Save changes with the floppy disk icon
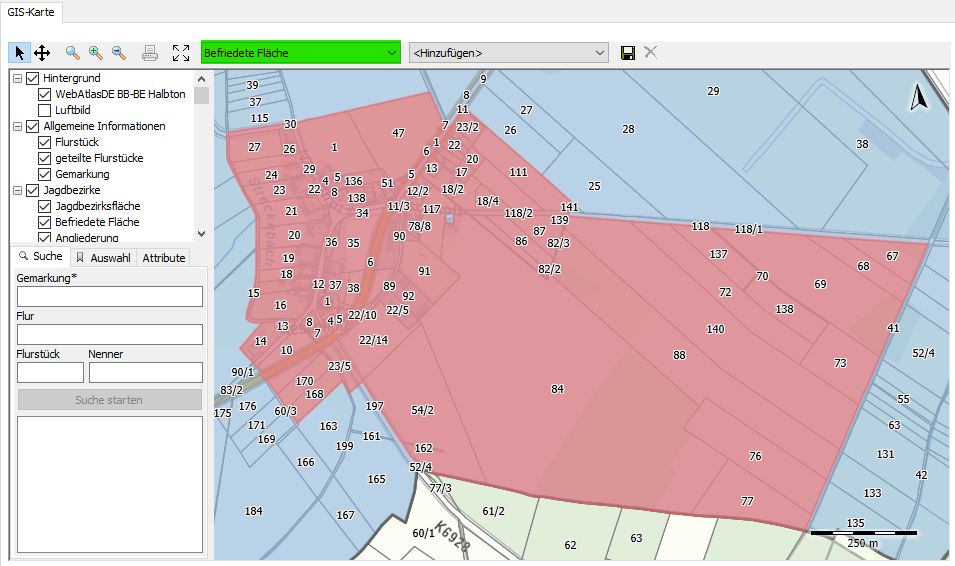This screenshot has width=955, height=566. point(628,53)
